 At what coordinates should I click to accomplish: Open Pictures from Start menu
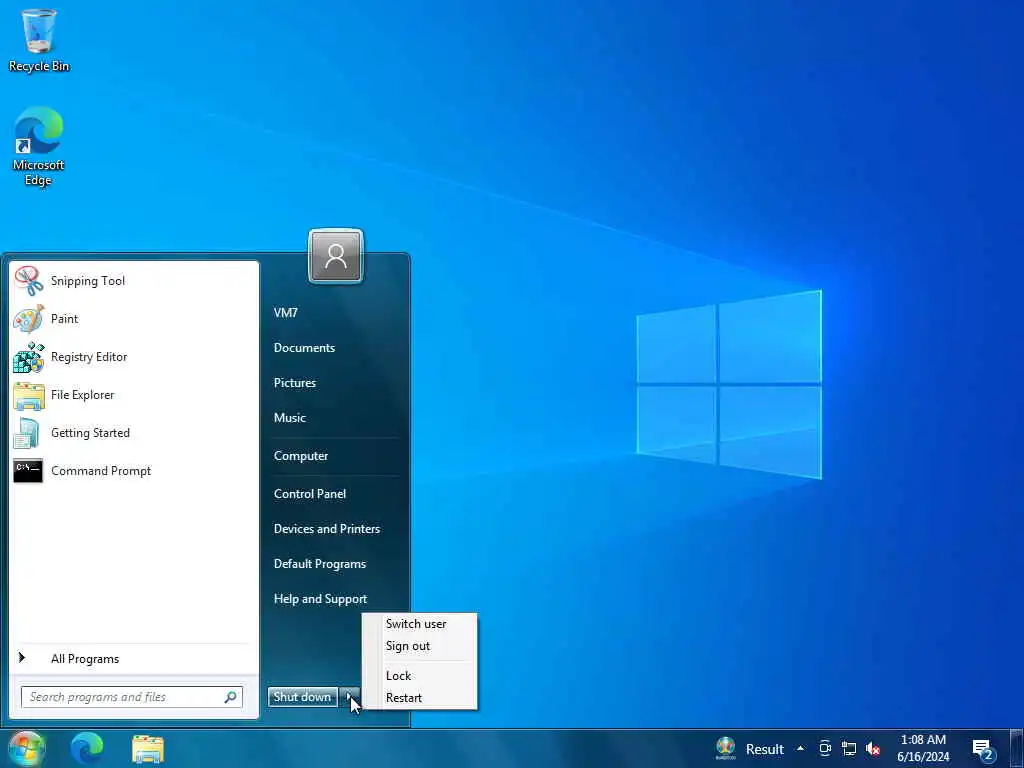tap(295, 383)
